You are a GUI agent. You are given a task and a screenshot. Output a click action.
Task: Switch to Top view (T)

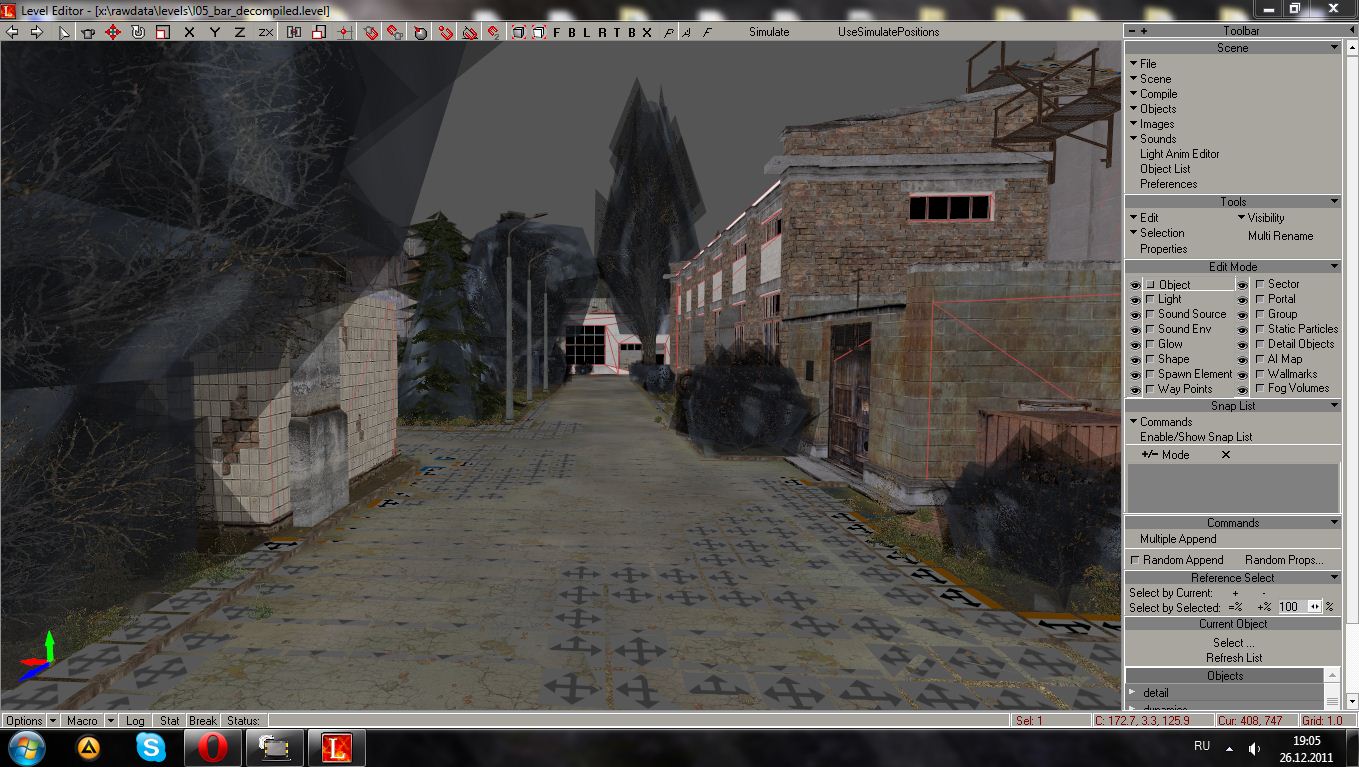tap(617, 32)
